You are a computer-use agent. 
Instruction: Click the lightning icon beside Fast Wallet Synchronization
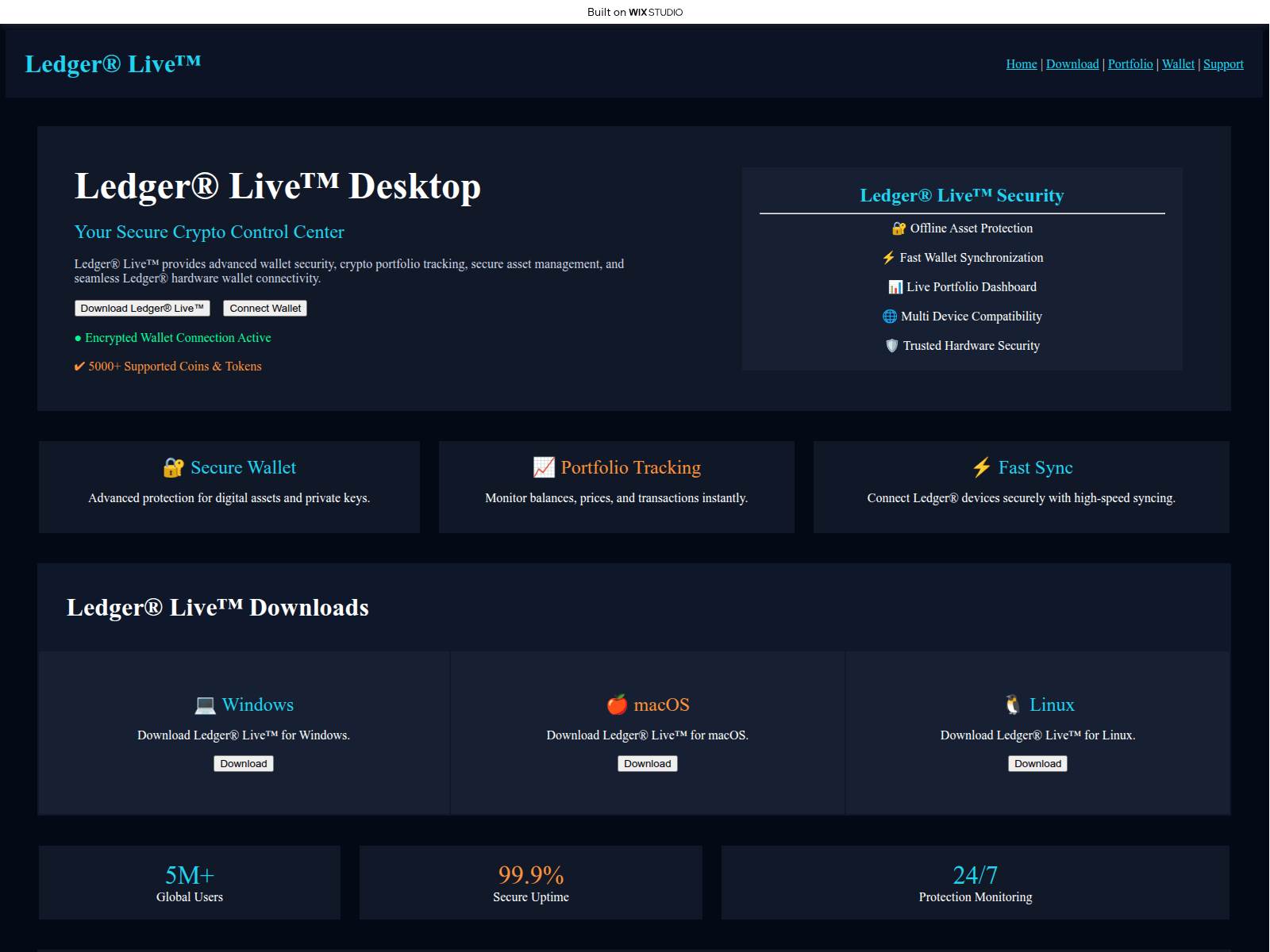tap(888, 258)
